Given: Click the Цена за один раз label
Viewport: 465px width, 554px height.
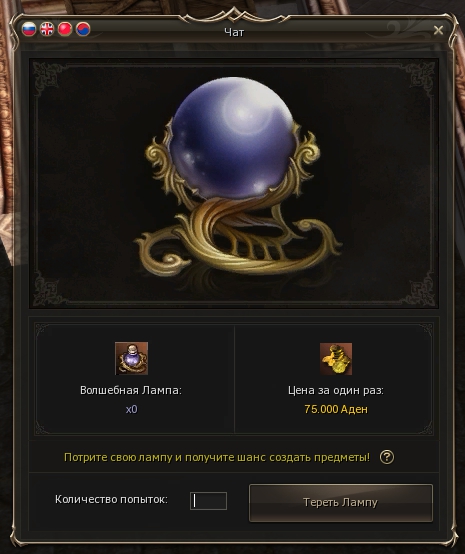Looking at the screenshot, I should tap(336, 390).
